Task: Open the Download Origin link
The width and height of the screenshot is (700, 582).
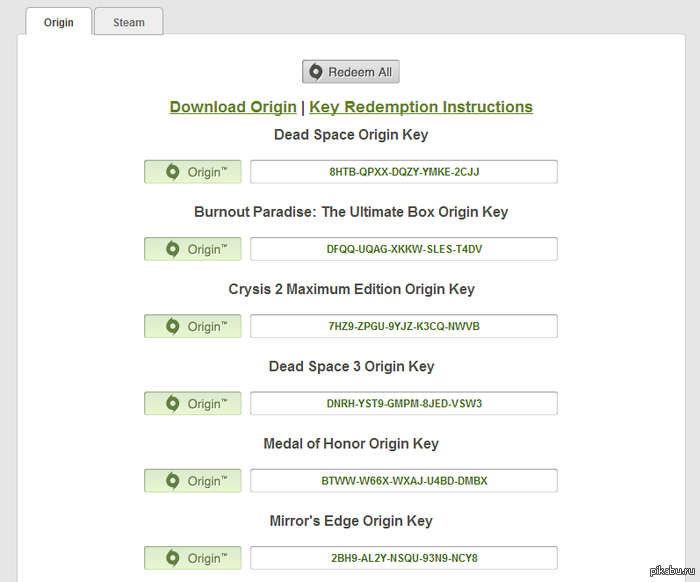Action: point(233,107)
